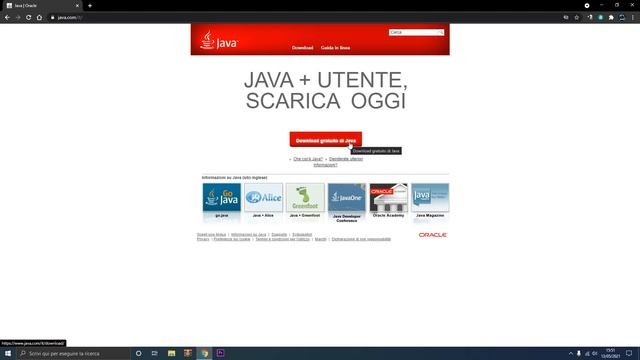Open Guida in linea in the header
640x360 pixels.
pyautogui.click(x=335, y=48)
